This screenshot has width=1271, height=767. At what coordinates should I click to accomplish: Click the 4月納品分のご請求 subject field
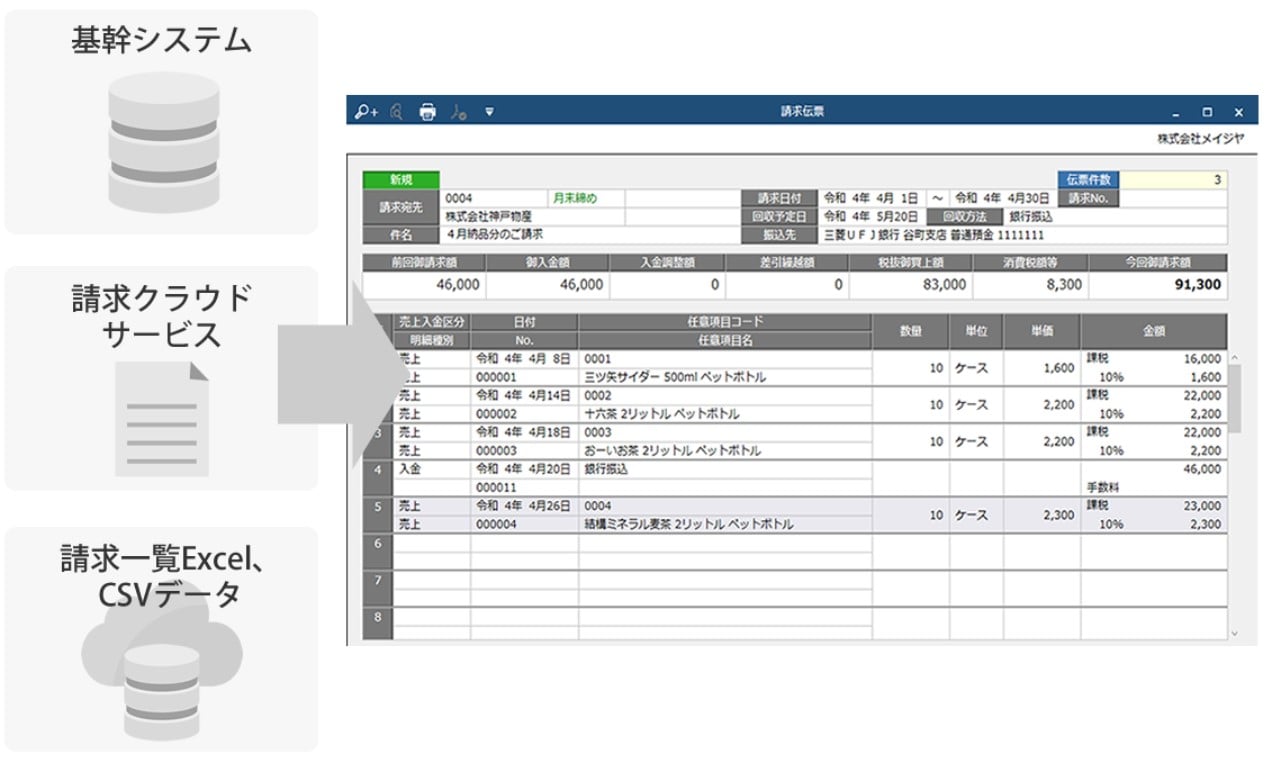tap(590, 235)
